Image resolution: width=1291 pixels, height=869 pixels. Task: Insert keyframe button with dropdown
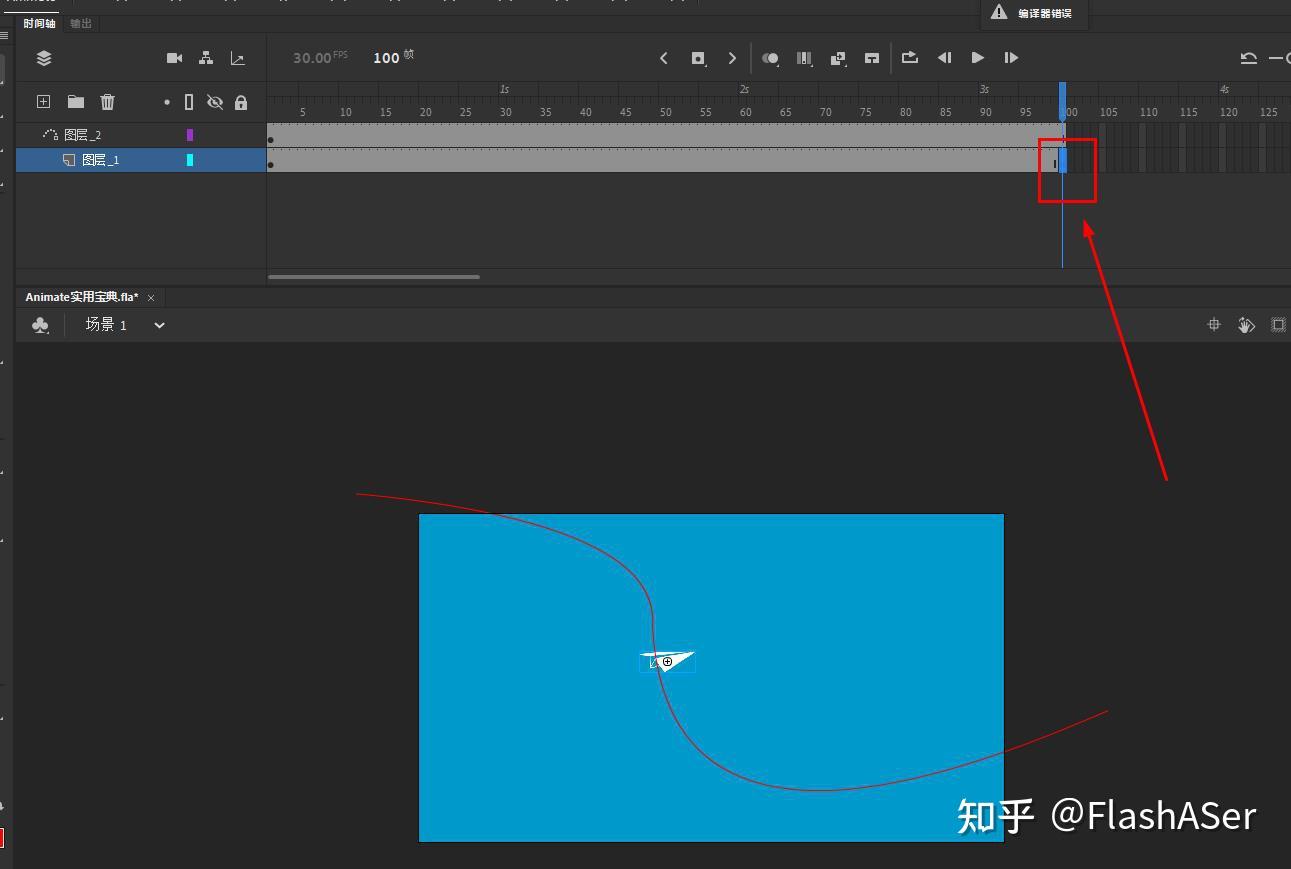tap(699, 58)
